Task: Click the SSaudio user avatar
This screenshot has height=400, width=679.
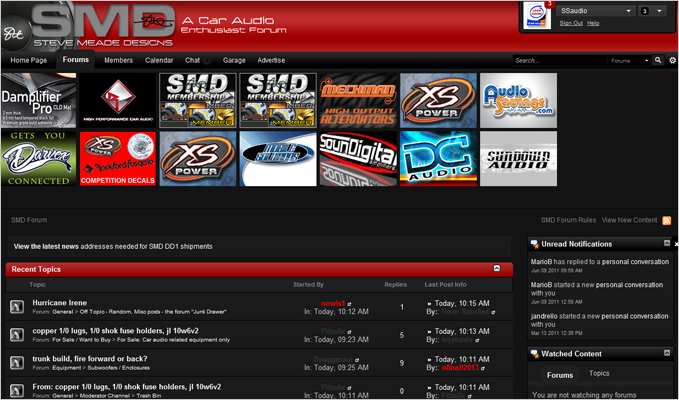Action: pos(537,17)
